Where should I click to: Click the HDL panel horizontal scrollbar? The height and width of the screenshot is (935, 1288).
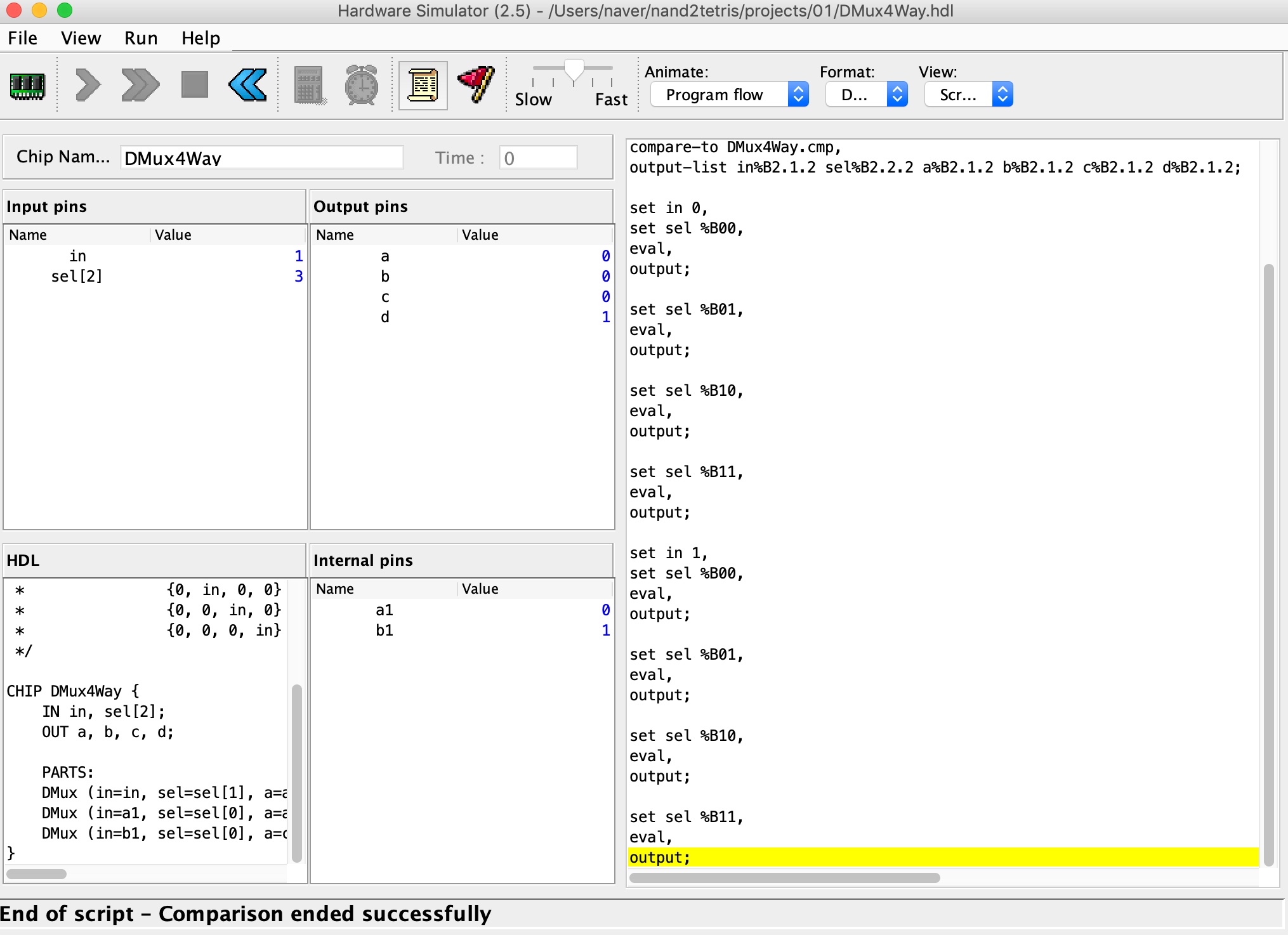(37, 874)
